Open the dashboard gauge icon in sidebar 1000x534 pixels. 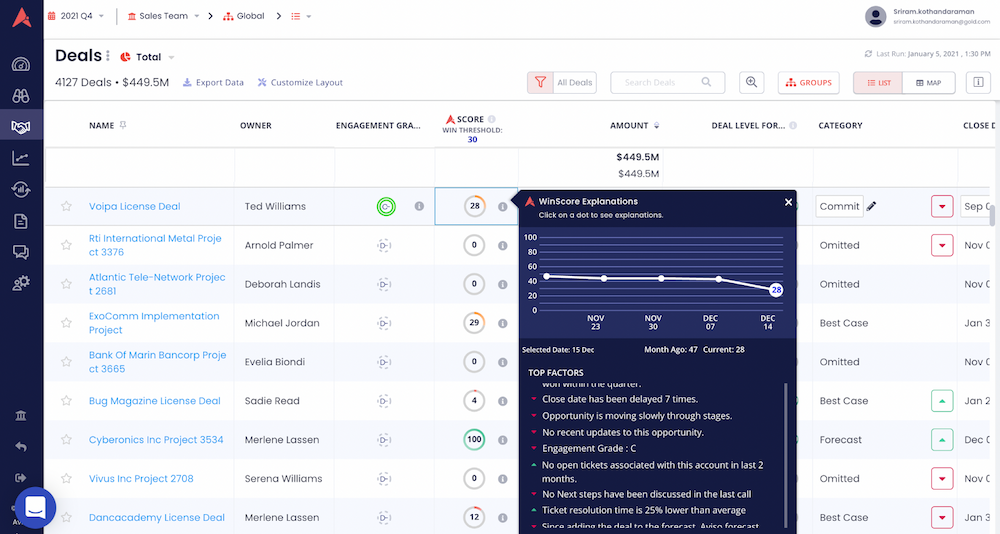[x=20, y=64]
